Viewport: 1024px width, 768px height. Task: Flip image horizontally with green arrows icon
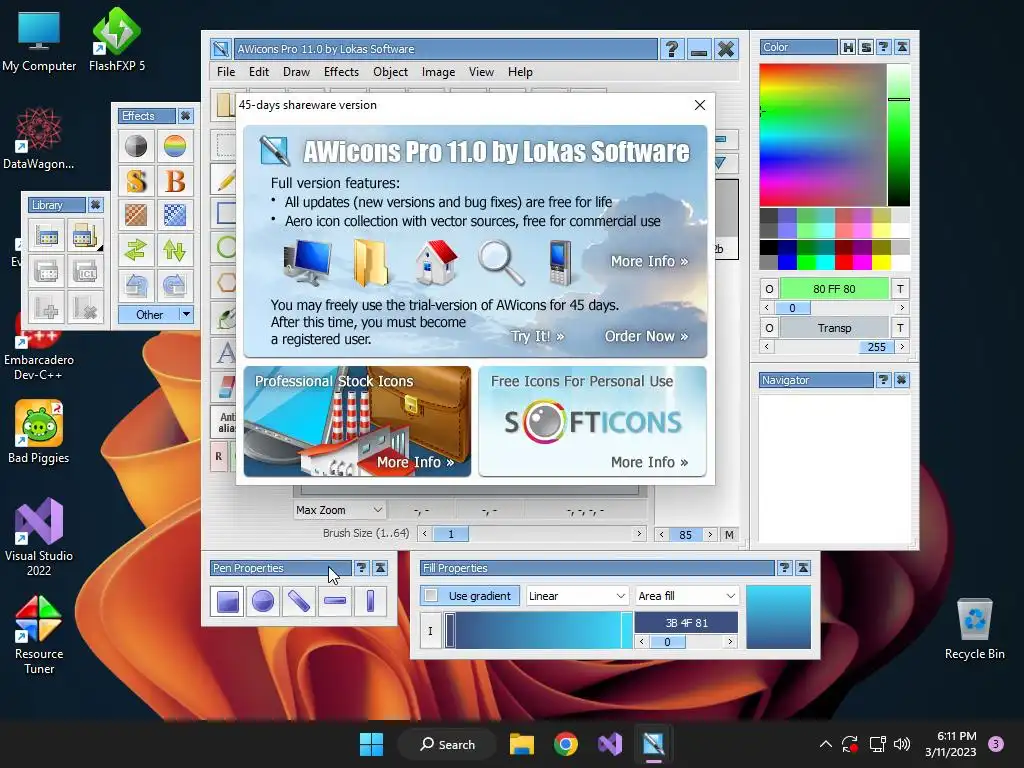click(x=136, y=250)
